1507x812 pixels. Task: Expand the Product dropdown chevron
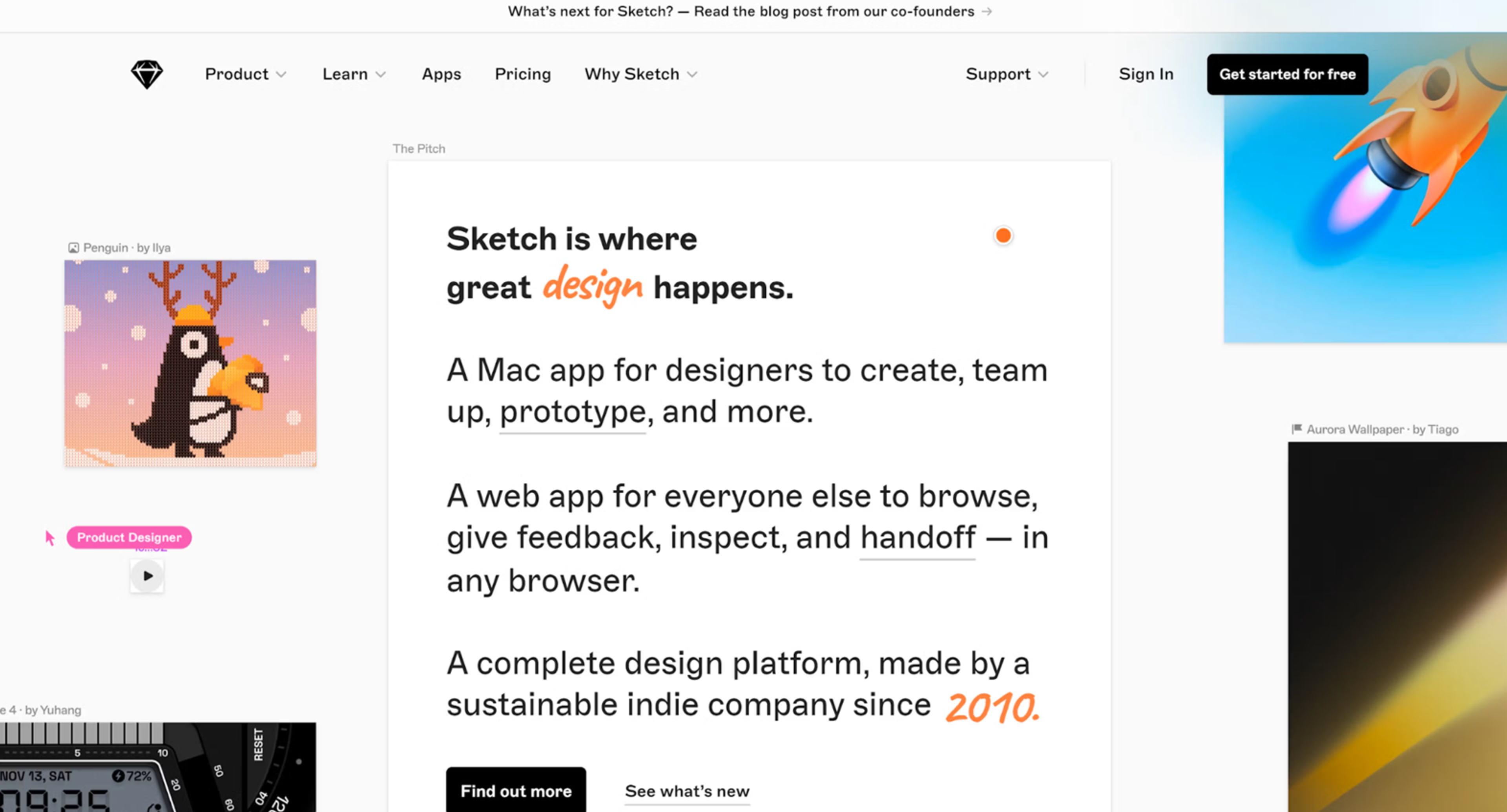click(281, 75)
